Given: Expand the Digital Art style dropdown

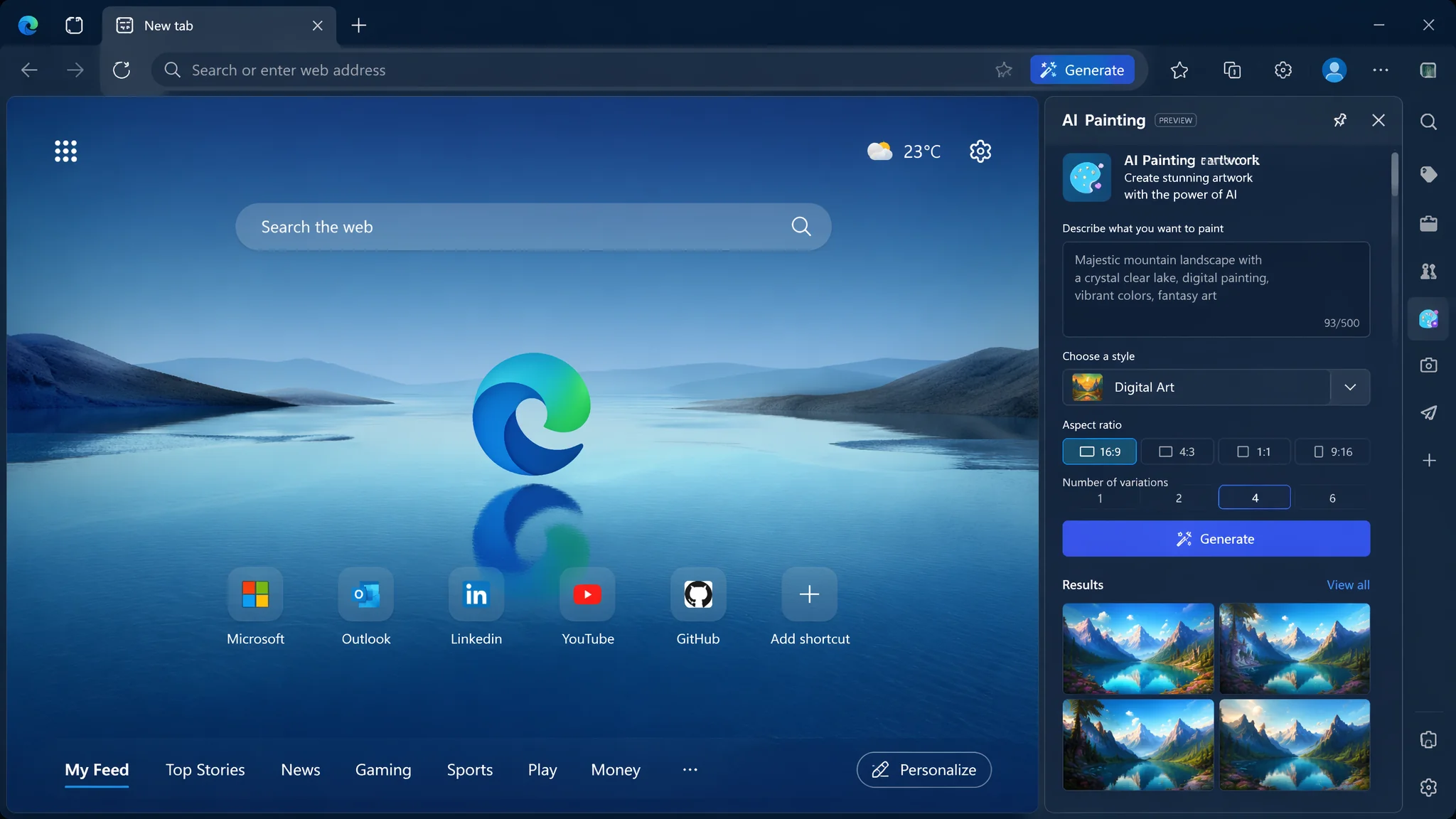Looking at the screenshot, I should click(1350, 387).
